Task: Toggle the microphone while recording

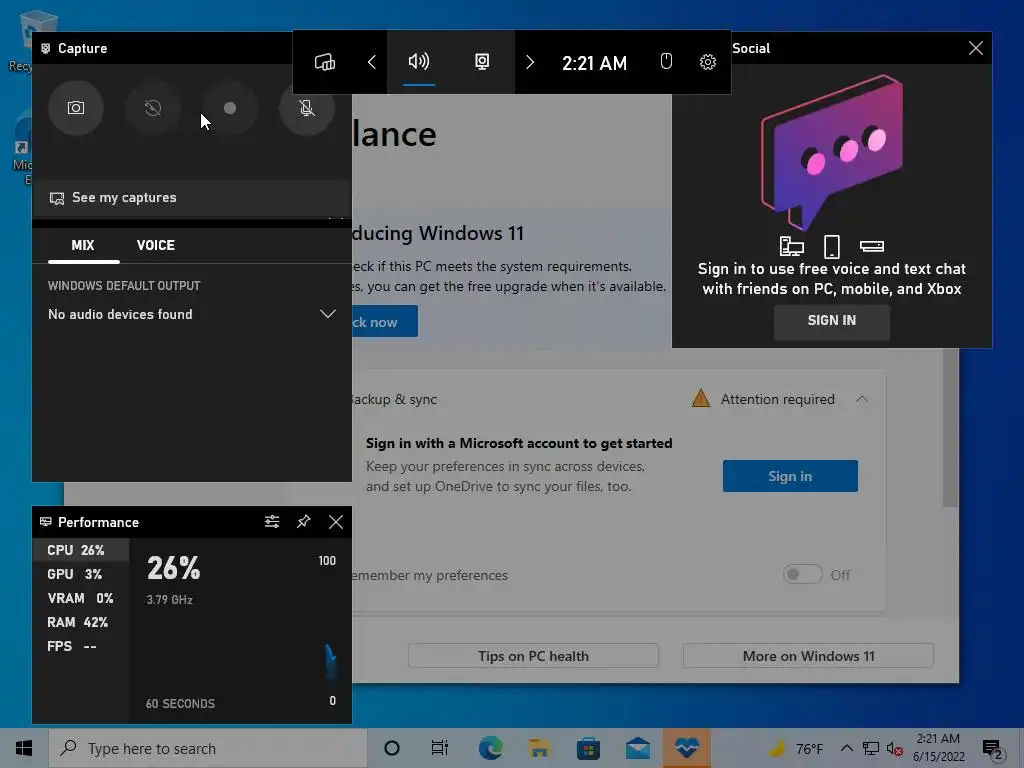Action: point(306,108)
